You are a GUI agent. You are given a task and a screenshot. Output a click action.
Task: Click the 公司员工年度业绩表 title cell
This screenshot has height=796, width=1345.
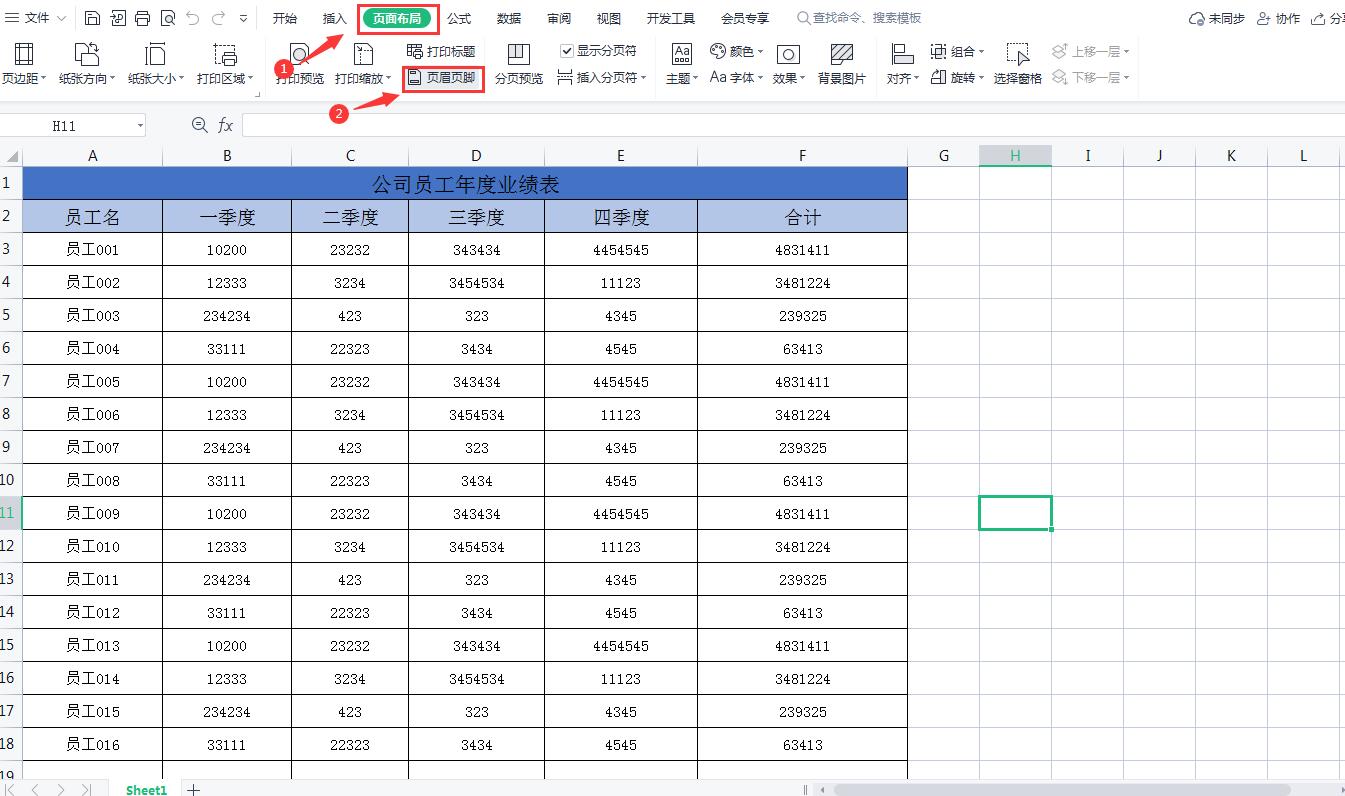pyautogui.click(x=465, y=183)
